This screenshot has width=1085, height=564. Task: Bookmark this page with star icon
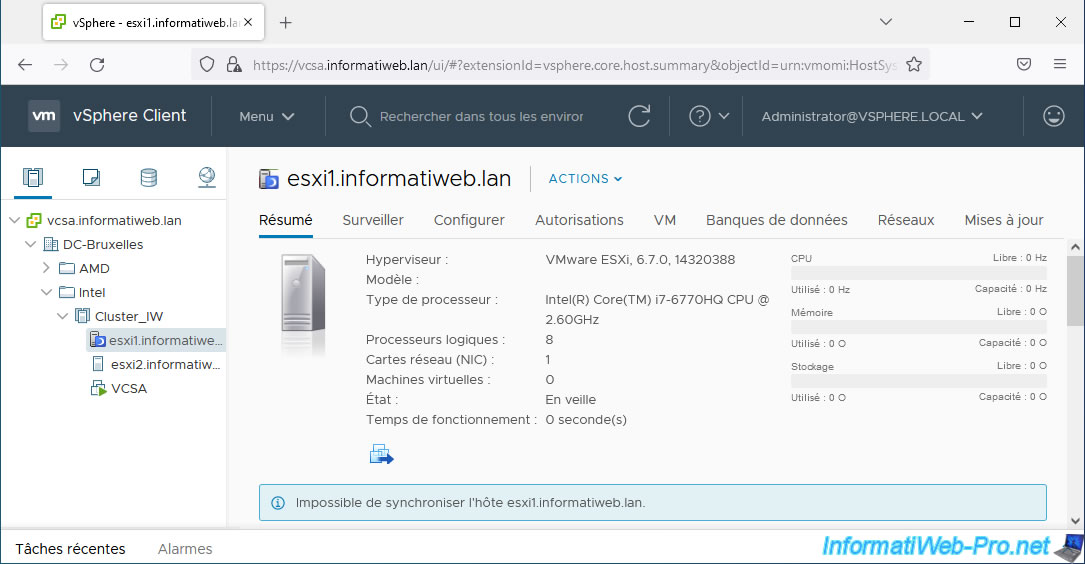coord(913,65)
